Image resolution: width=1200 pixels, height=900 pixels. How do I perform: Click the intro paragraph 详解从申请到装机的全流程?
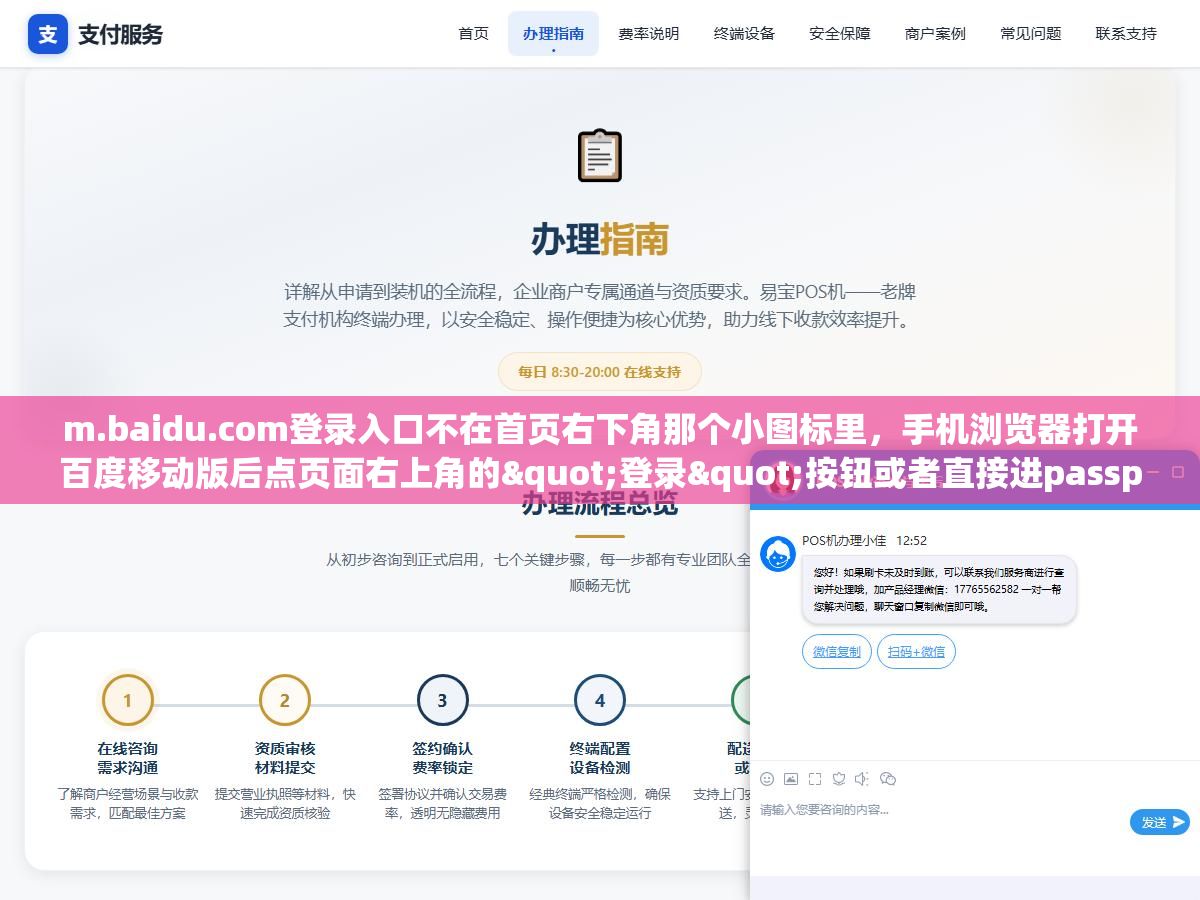[x=600, y=306]
